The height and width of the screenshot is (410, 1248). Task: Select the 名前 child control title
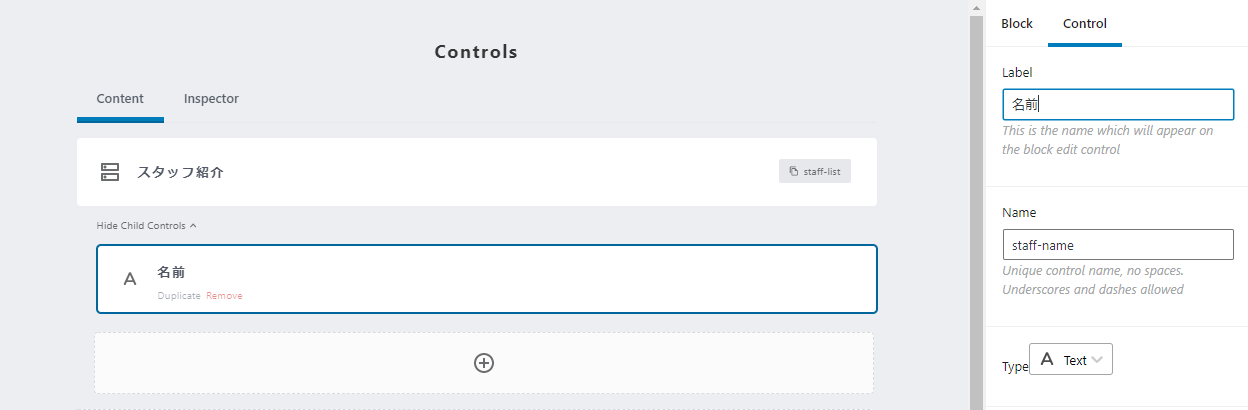pos(171,272)
